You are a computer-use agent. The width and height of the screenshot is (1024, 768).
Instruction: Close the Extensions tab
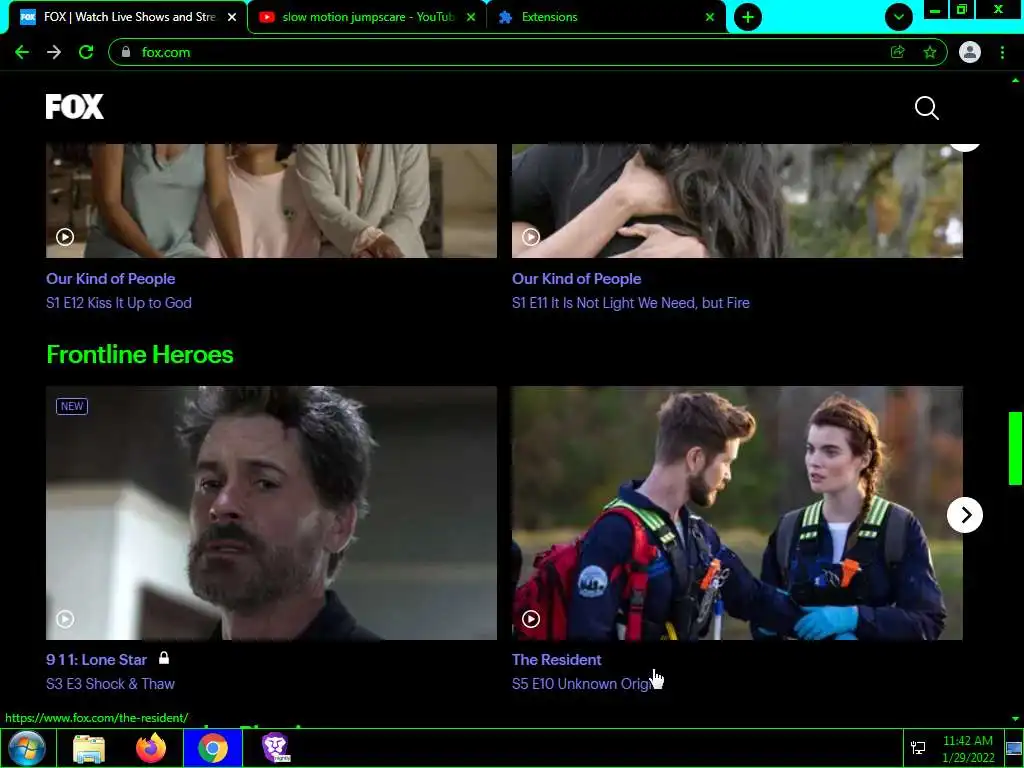click(x=710, y=17)
